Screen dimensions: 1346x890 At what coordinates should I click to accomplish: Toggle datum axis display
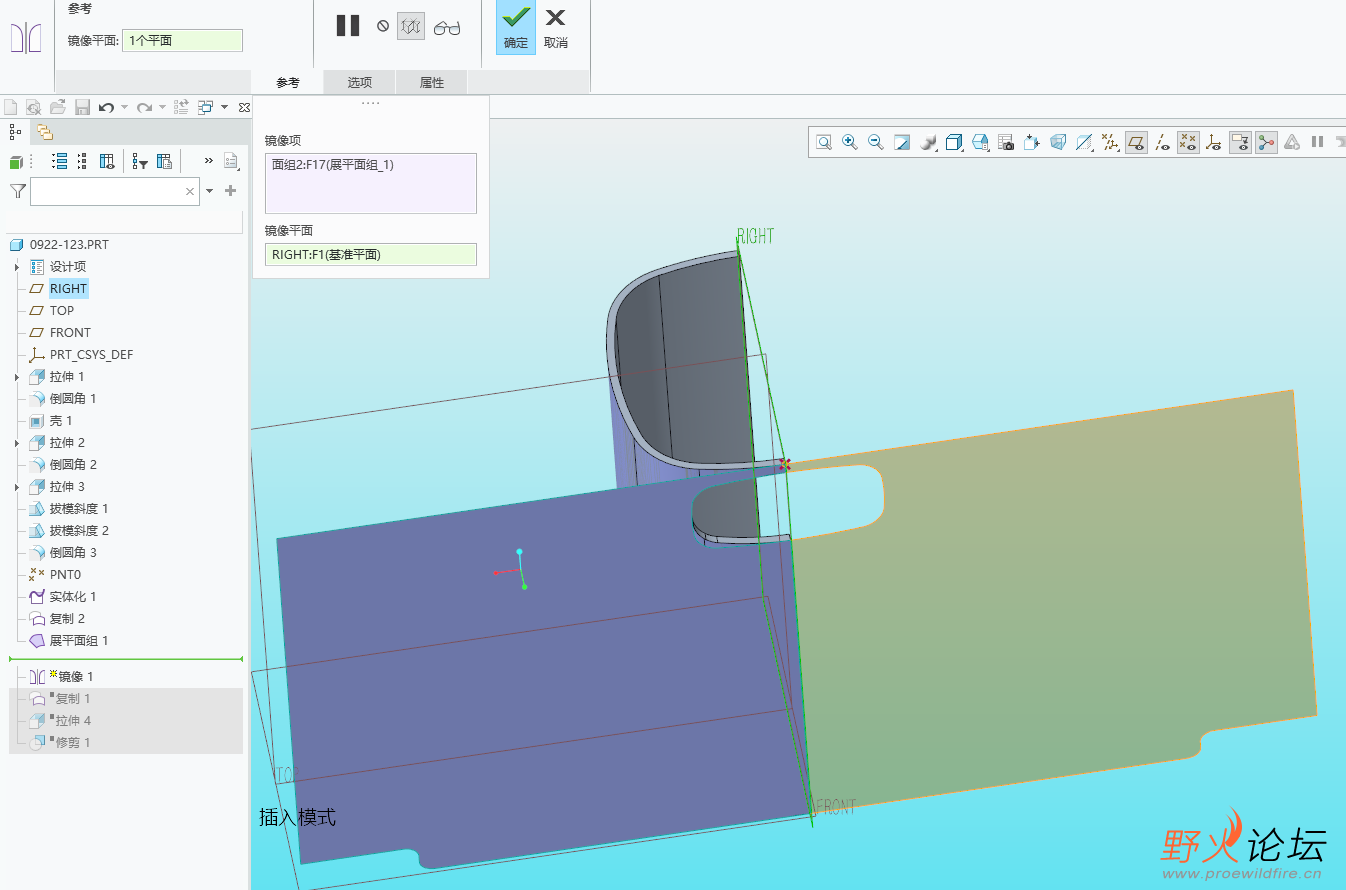1162,143
